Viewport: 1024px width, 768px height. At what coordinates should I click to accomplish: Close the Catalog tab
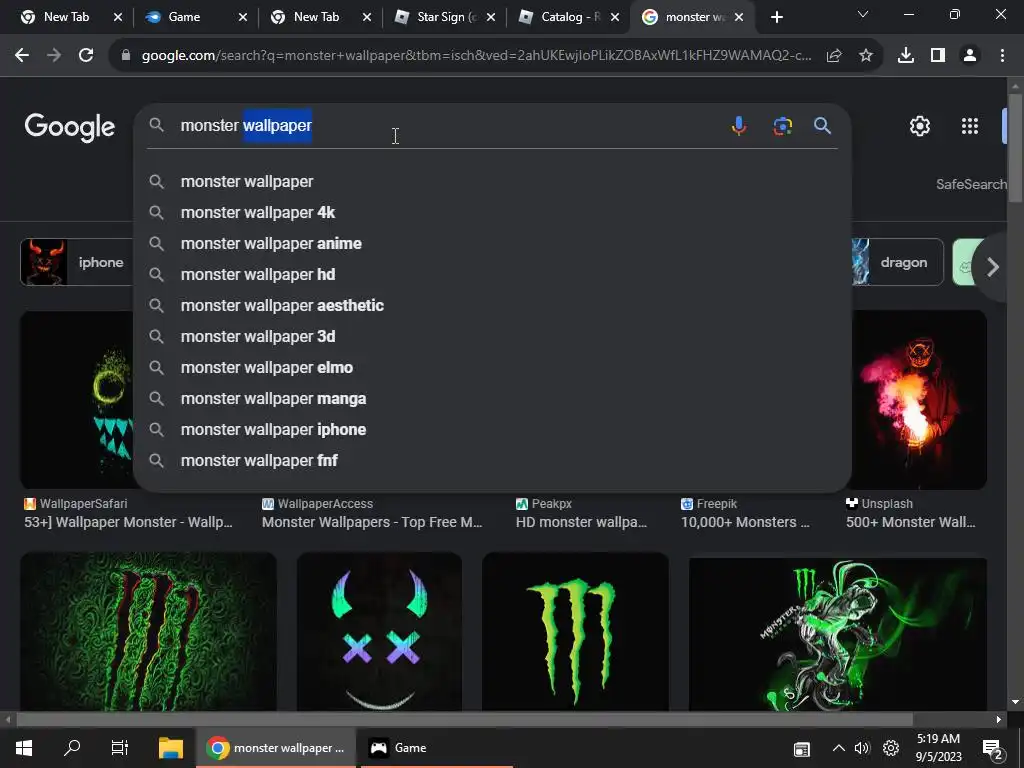click(x=615, y=18)
